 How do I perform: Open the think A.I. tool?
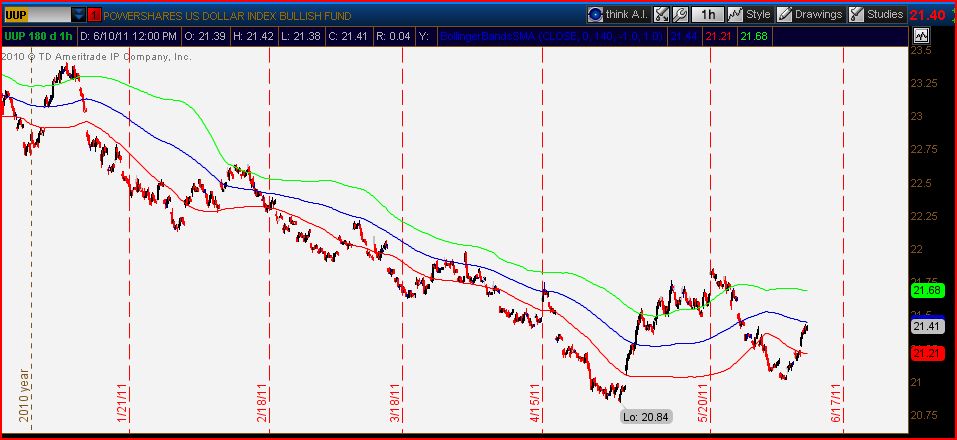[618, 14]
